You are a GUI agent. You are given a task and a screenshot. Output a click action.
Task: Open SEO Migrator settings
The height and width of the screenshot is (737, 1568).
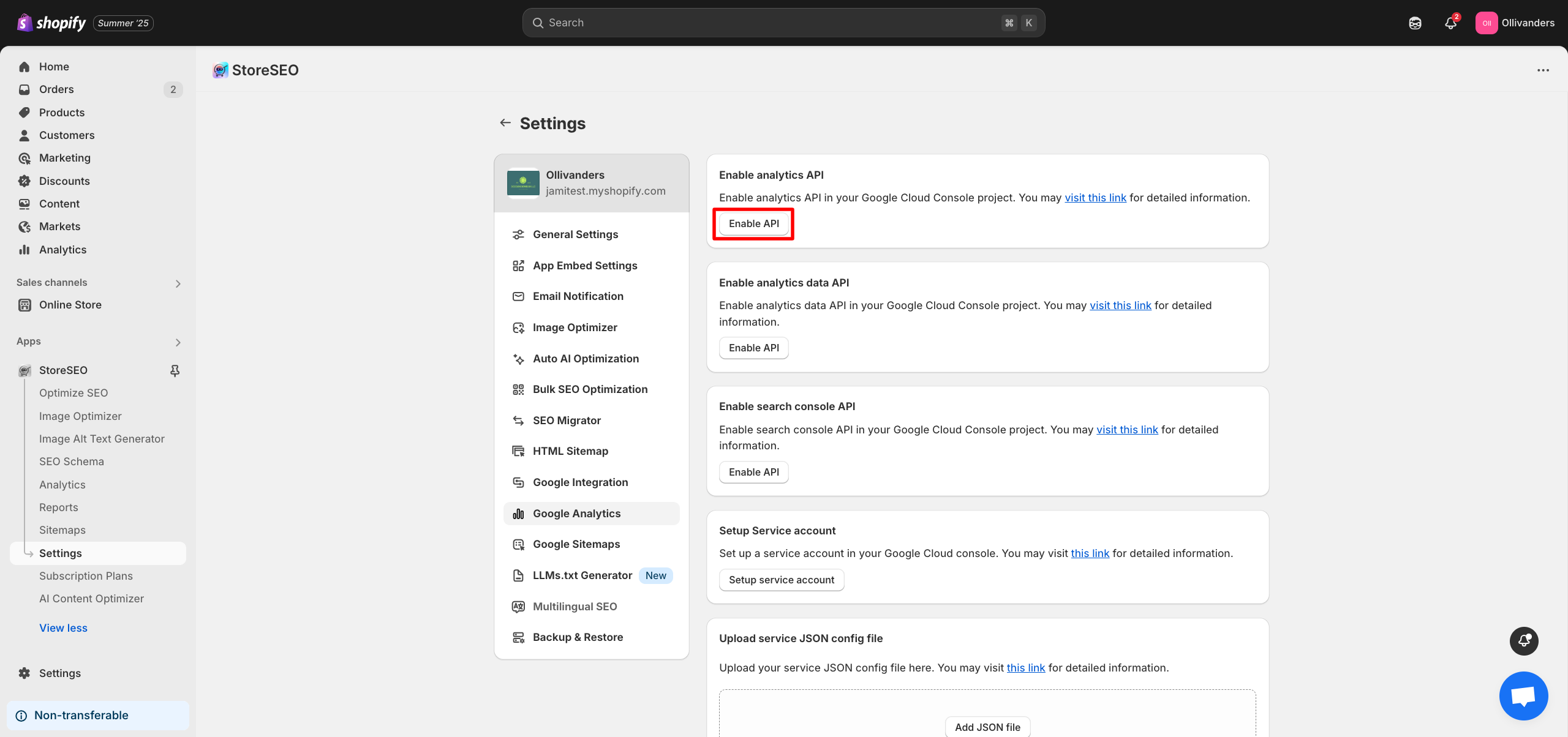click(592, 421)
